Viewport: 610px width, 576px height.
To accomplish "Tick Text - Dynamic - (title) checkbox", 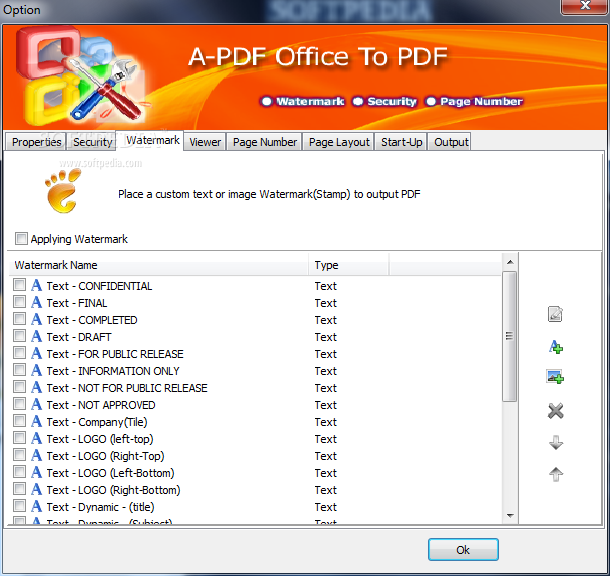I will coord(19,506).
